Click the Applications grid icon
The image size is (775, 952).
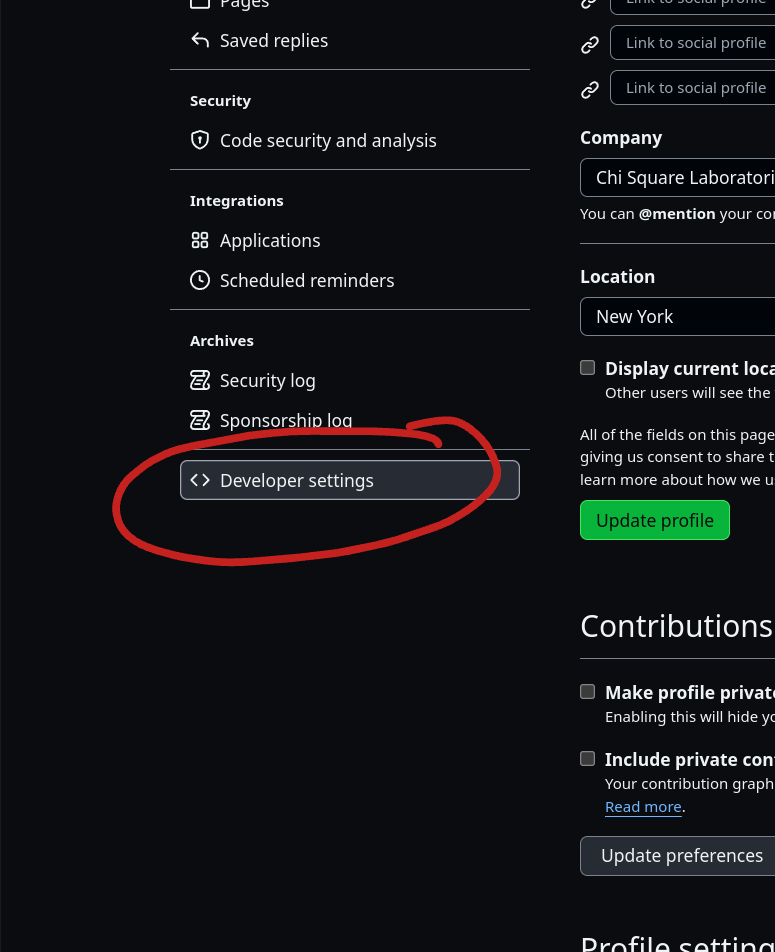point(200,240)
